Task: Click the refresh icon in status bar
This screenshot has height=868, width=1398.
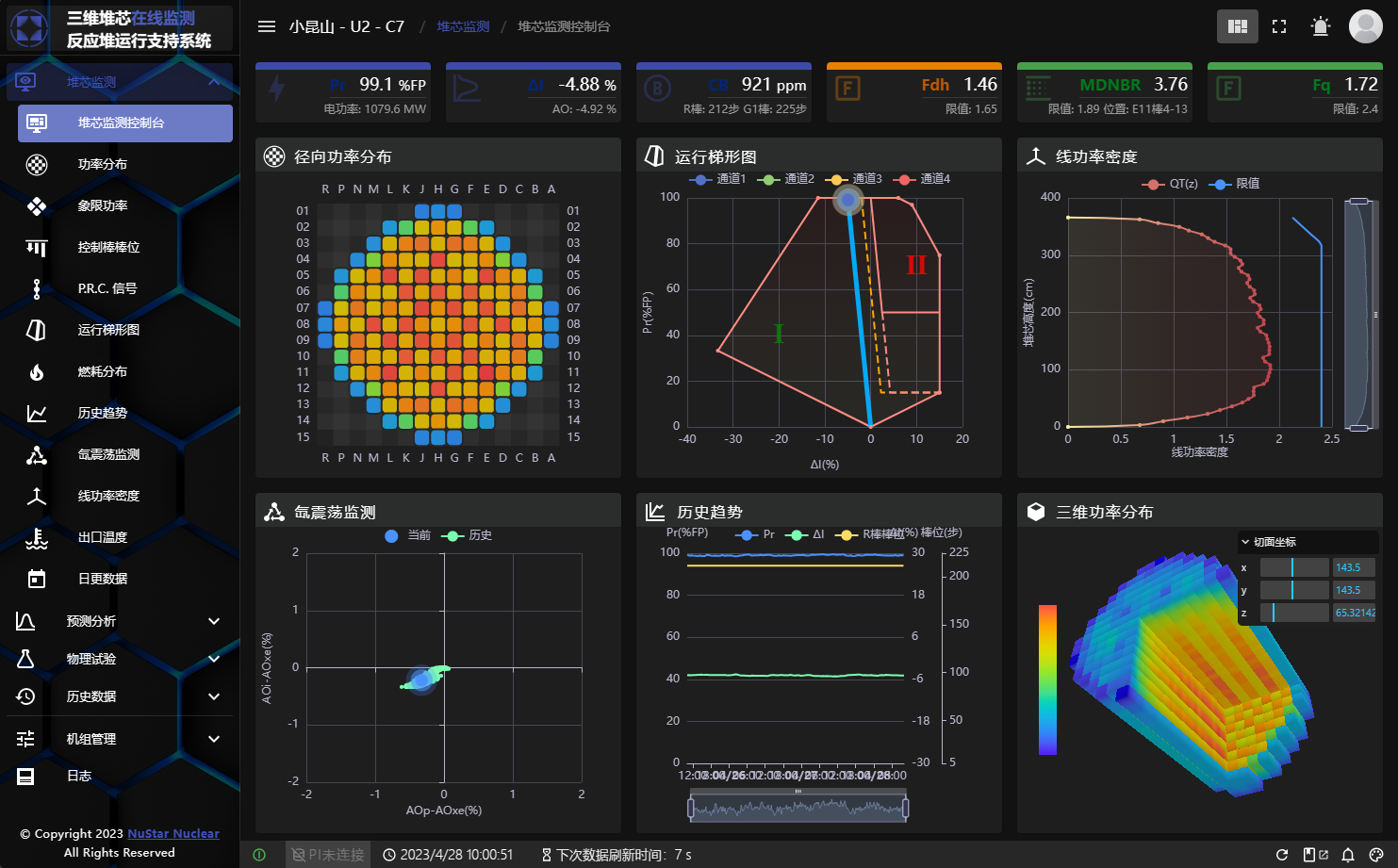Action: (1282, 855)
